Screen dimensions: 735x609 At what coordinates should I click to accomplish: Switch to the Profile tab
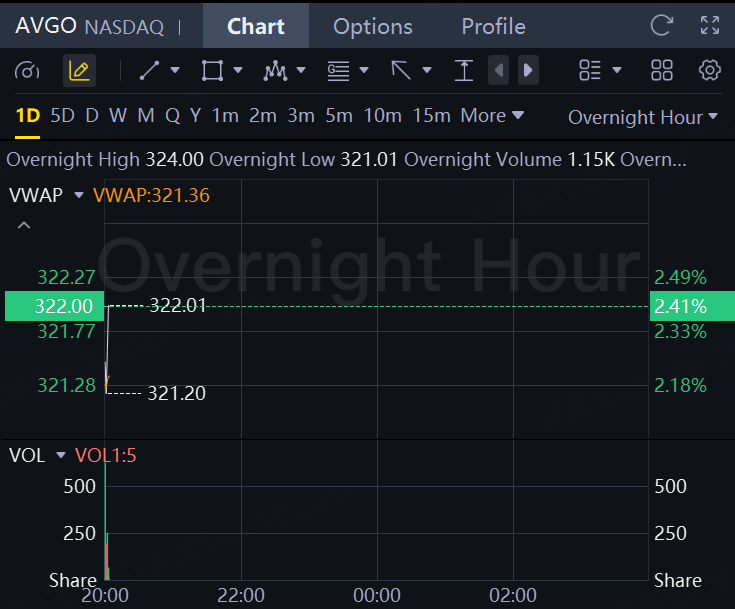[x=493, y=26]
